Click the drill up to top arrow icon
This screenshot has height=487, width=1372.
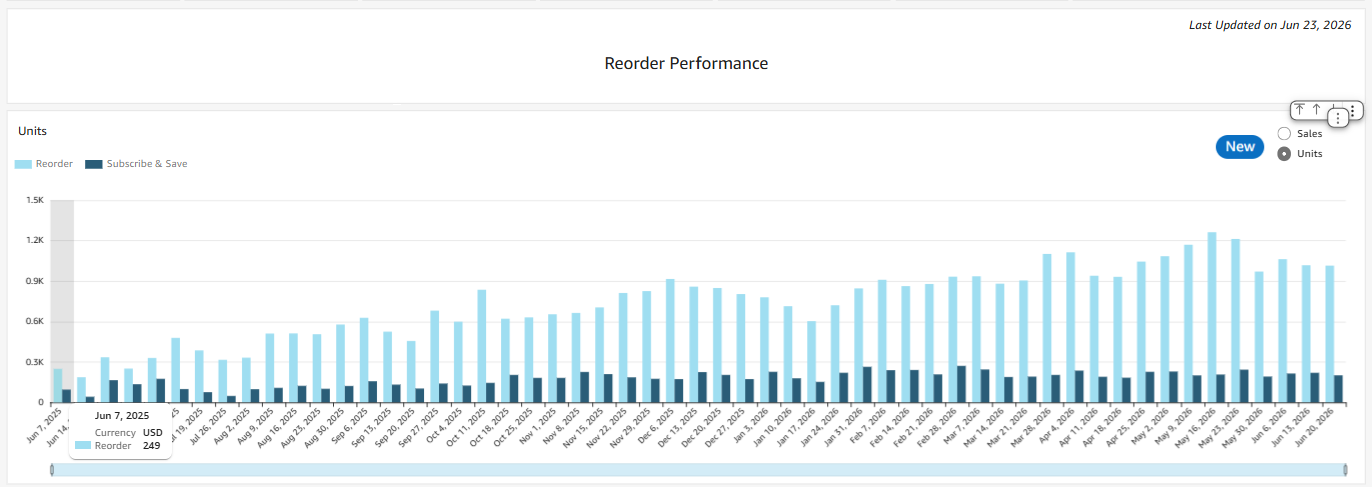click(x=1299, y=110)
